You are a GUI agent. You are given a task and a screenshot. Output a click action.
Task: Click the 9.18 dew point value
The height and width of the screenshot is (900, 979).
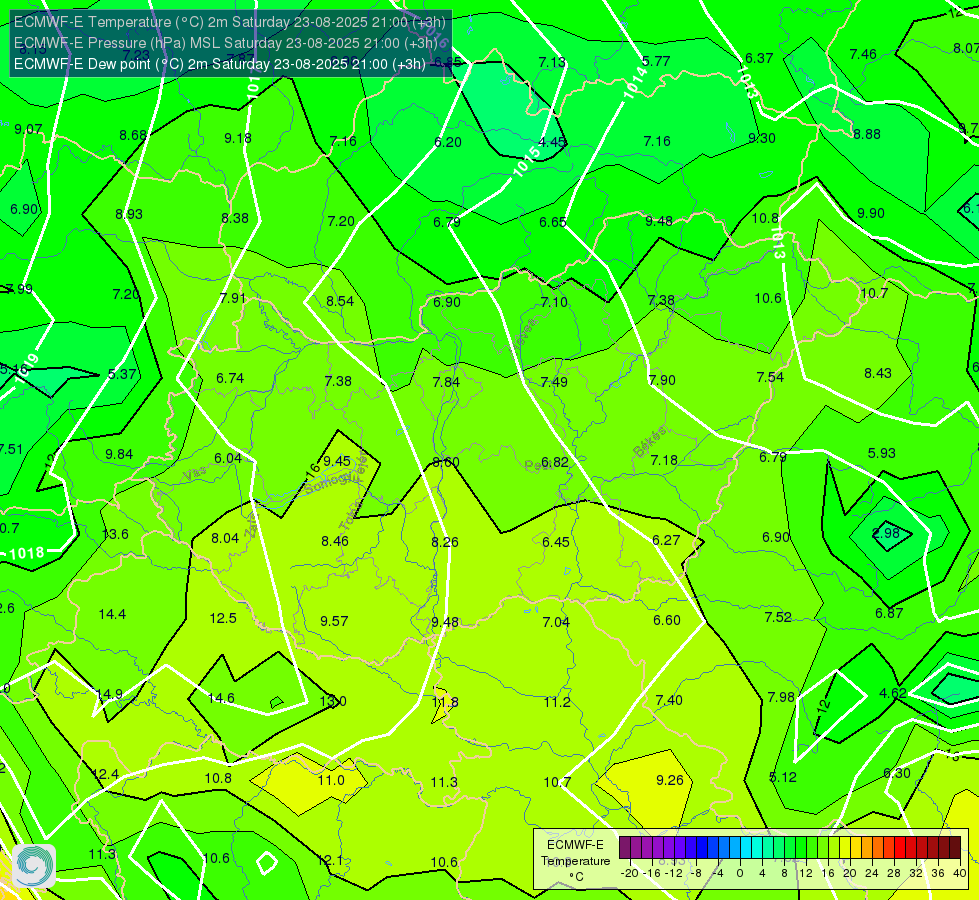tap(238, 138)
